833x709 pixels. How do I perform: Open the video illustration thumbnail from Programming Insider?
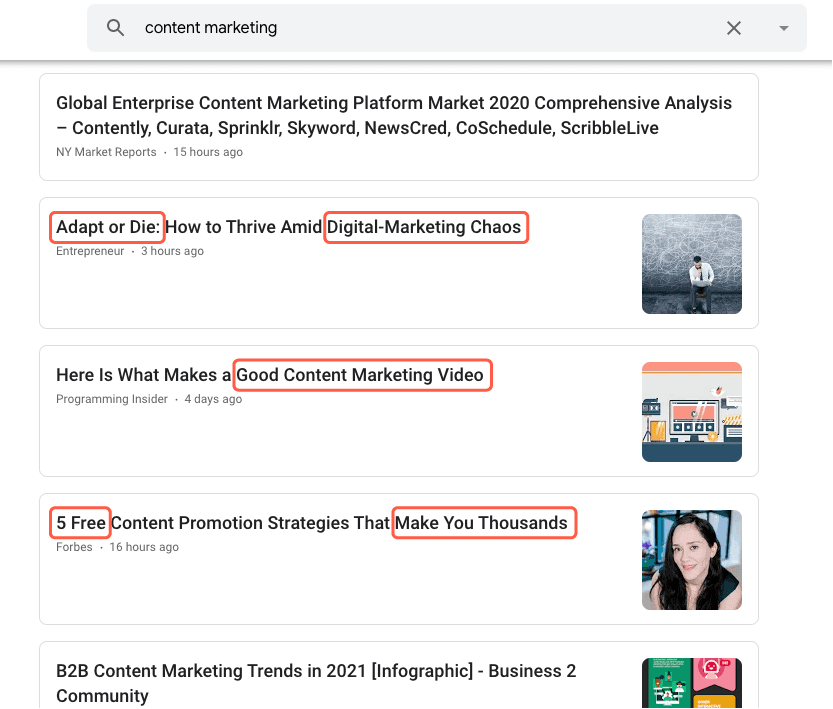691,412
